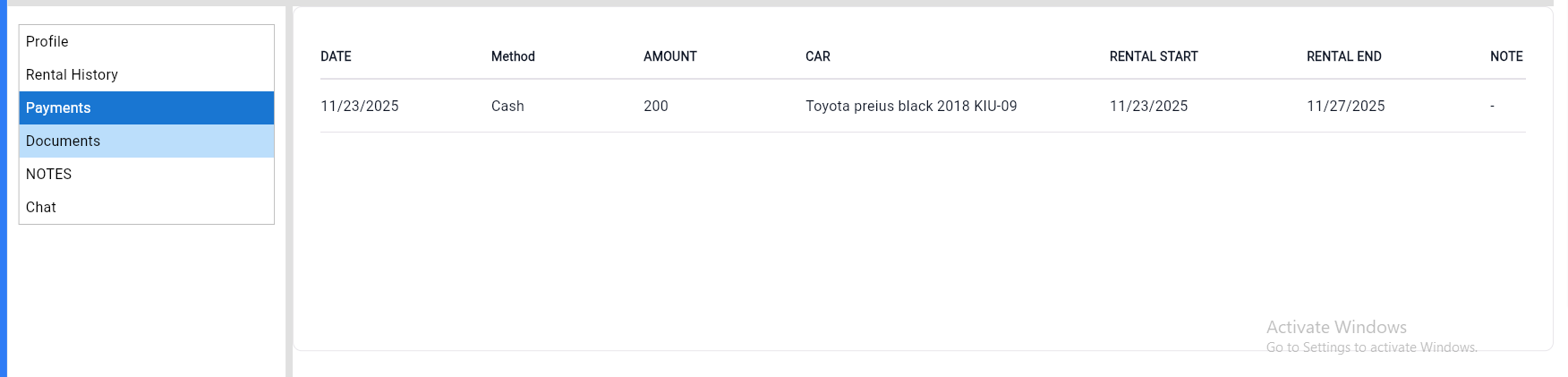Click the Method column header
Viewport: 1568px width, 377px height.
point(513,56)
